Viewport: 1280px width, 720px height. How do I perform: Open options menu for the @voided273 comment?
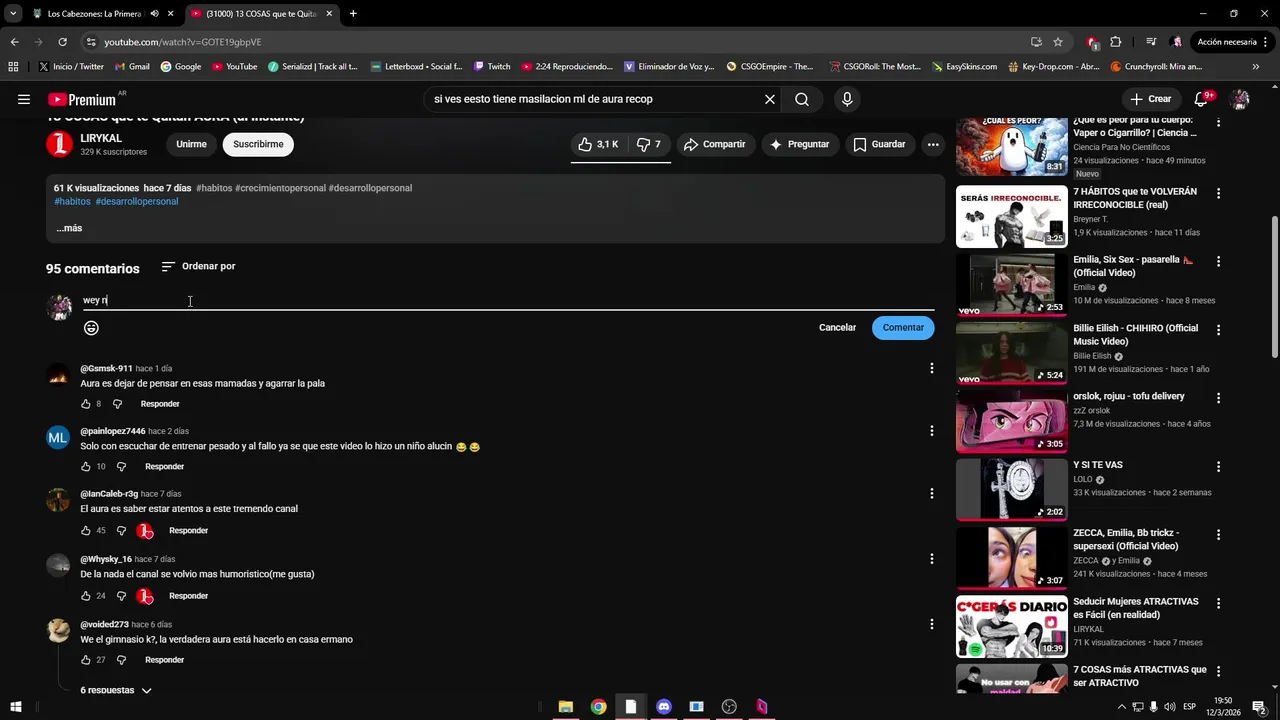click(x=932, y=624)
